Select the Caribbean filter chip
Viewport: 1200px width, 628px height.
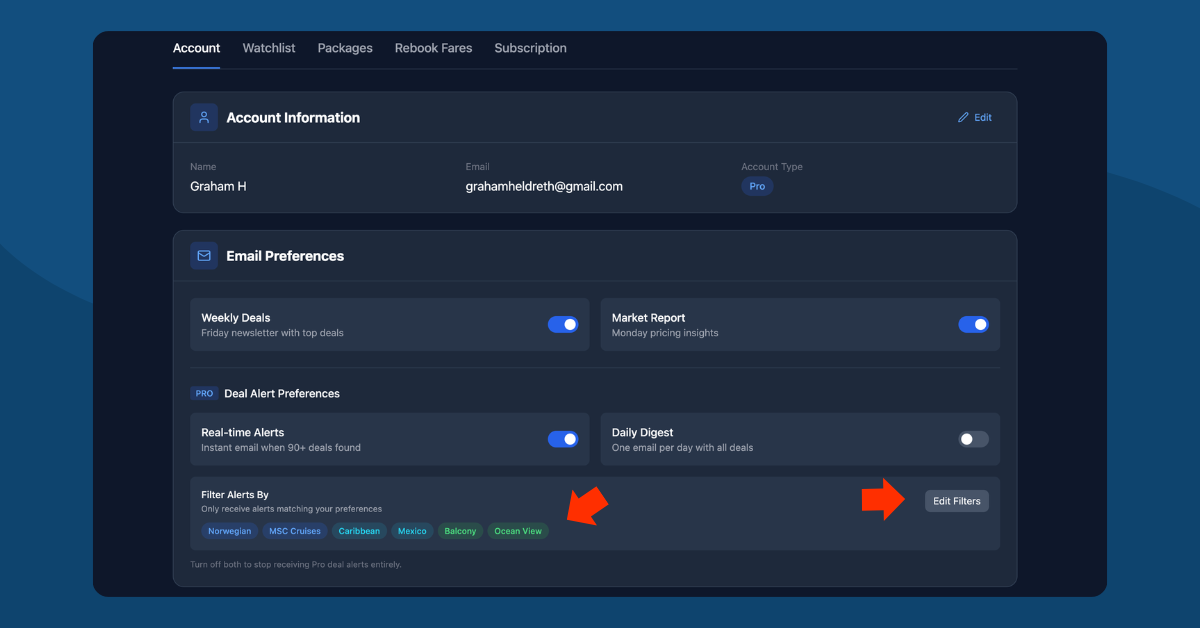[x=359, y=531]
